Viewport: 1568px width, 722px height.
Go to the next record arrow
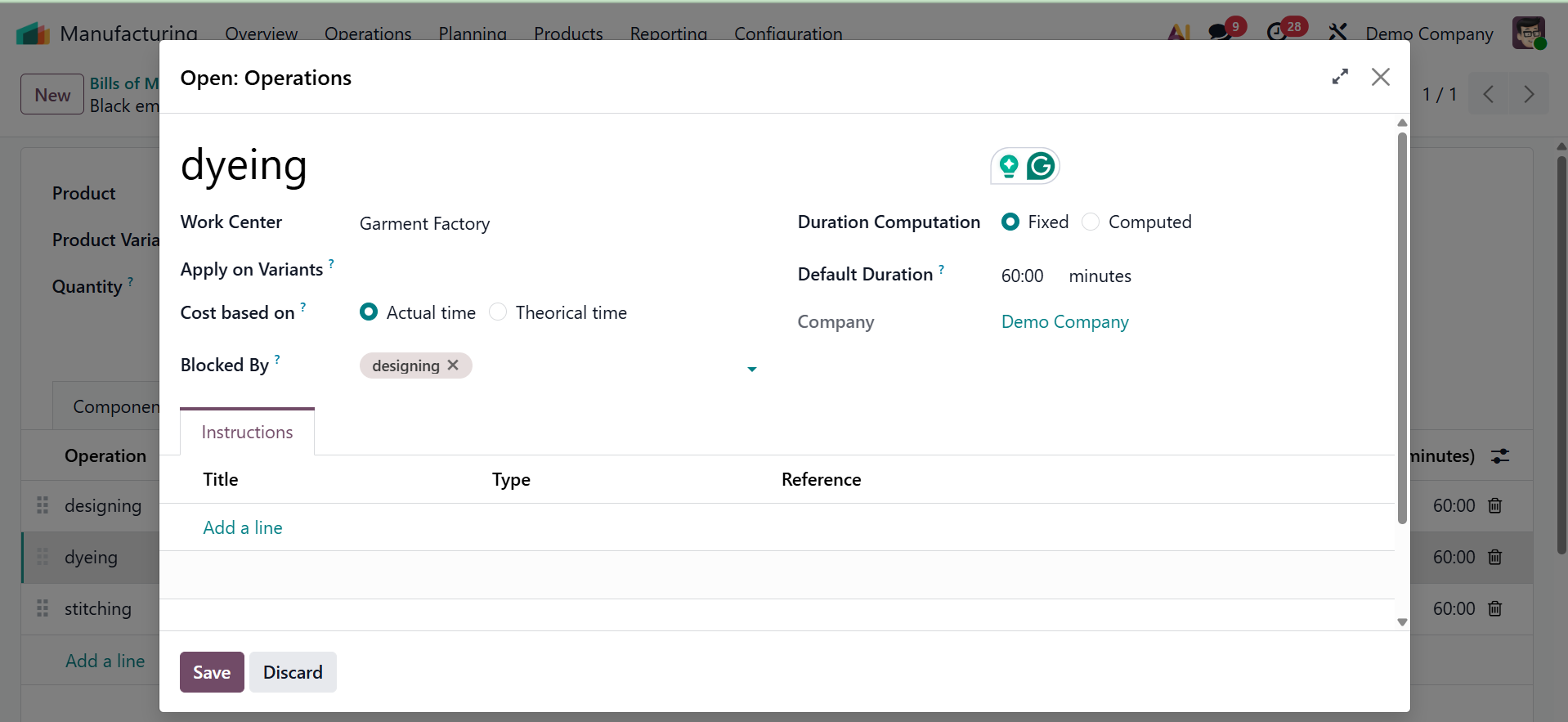1529,95
